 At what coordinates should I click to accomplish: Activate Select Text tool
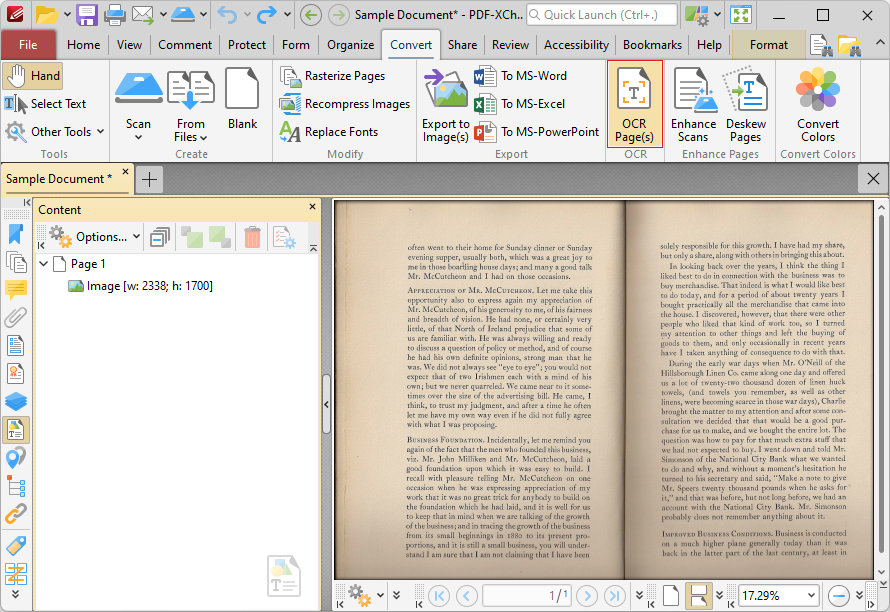tap(45, 104)
